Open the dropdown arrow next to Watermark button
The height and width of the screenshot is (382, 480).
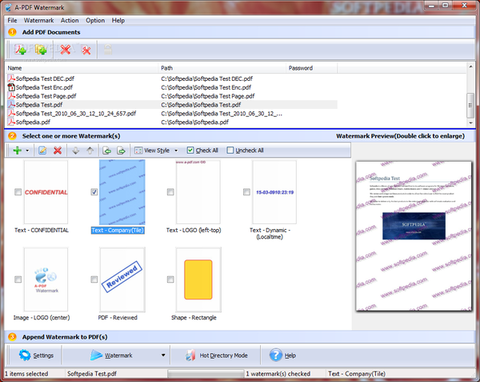point(163,355)
